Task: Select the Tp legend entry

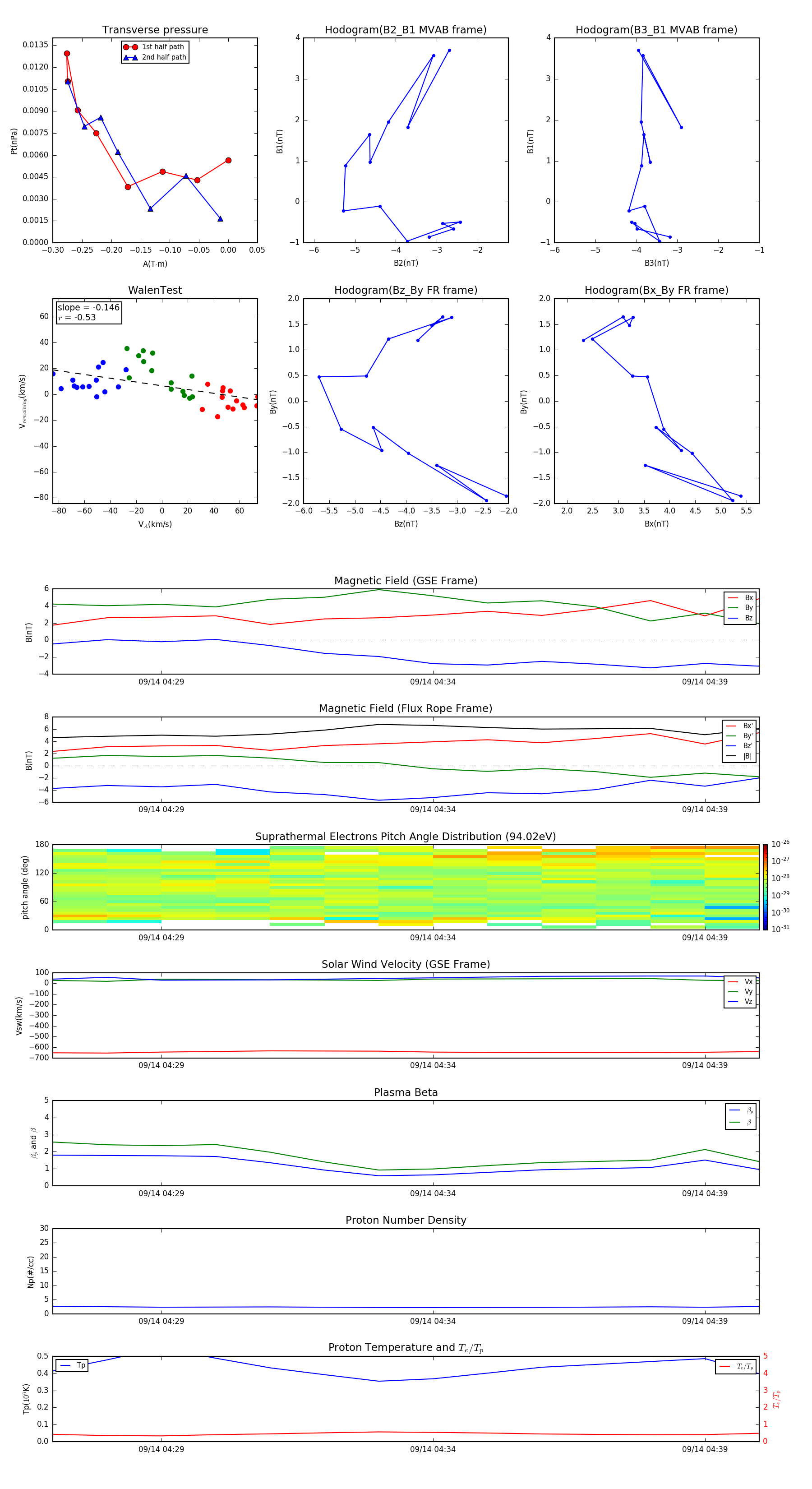Action: click(72, 1365)
